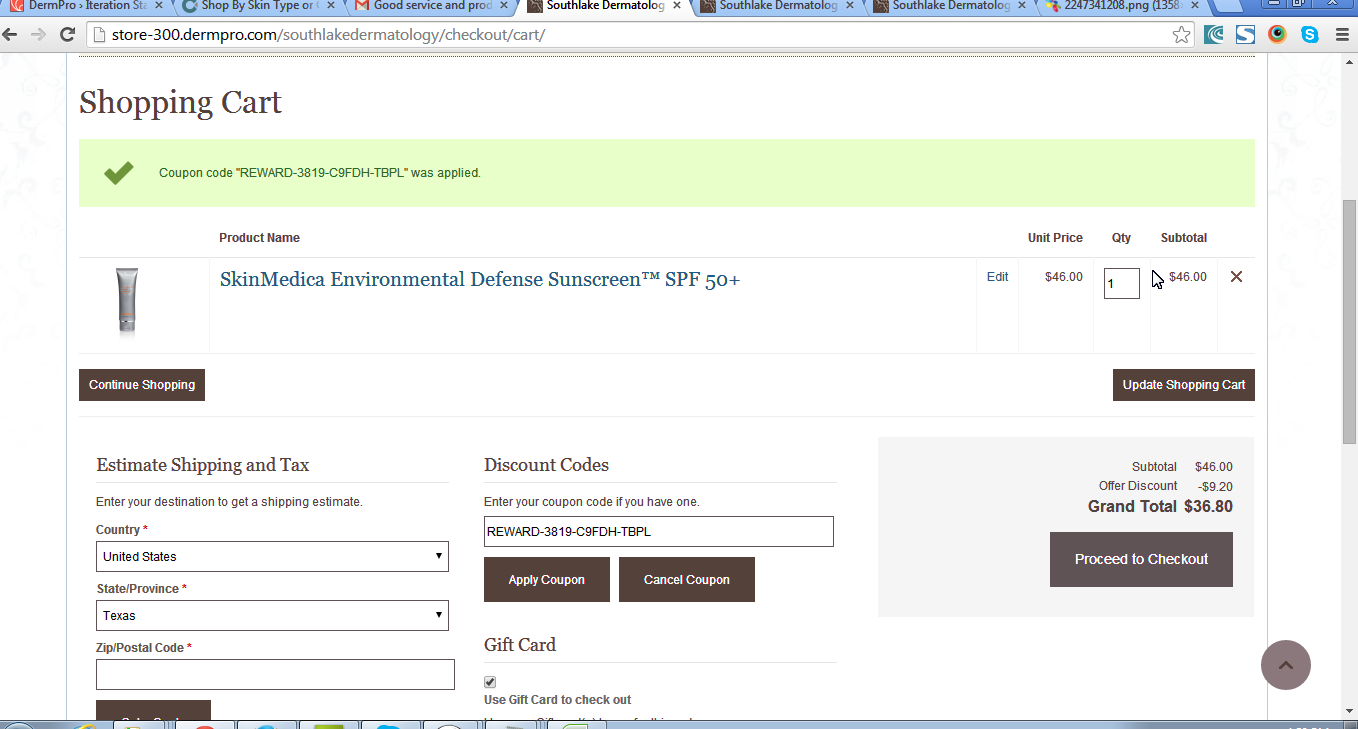Click the Qty input field

pyautogui.click(x=1121, y=283)
